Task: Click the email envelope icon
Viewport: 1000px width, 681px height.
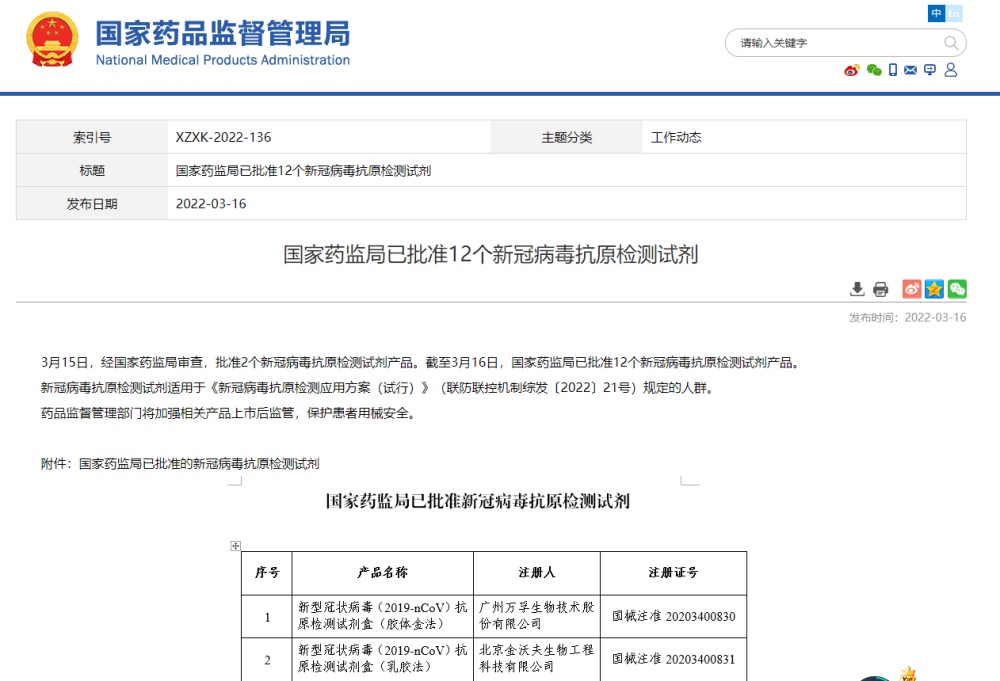Action: 911,70
